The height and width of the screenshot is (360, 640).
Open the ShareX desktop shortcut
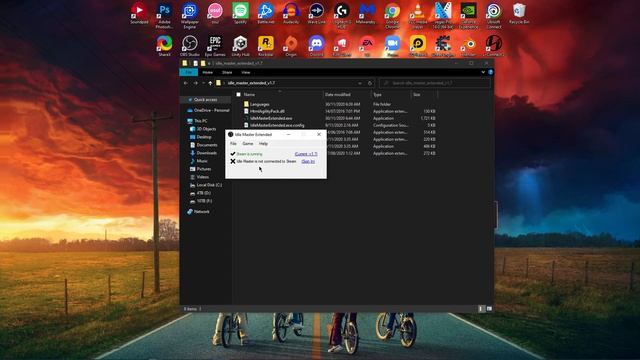click(x=164, y=45)
